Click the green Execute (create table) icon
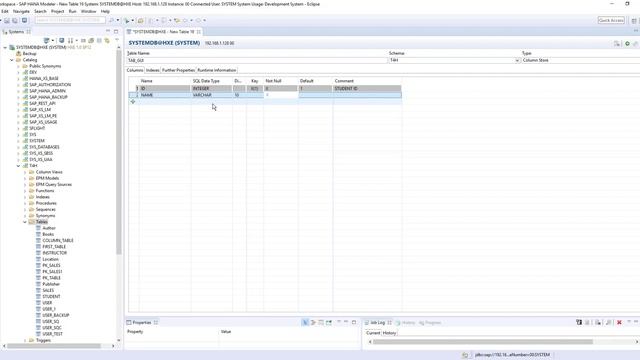Screen dimensions: 640x360 (x=627, y=43)
